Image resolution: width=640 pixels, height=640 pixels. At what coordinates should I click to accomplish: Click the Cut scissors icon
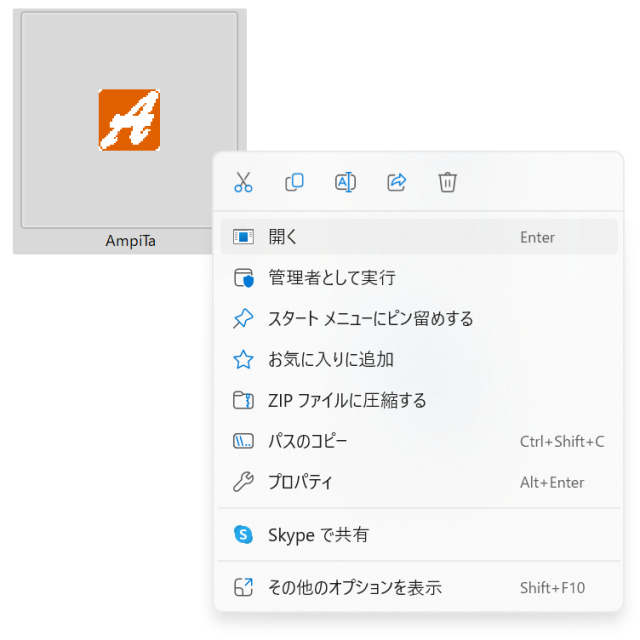click(x=243, y=182)
